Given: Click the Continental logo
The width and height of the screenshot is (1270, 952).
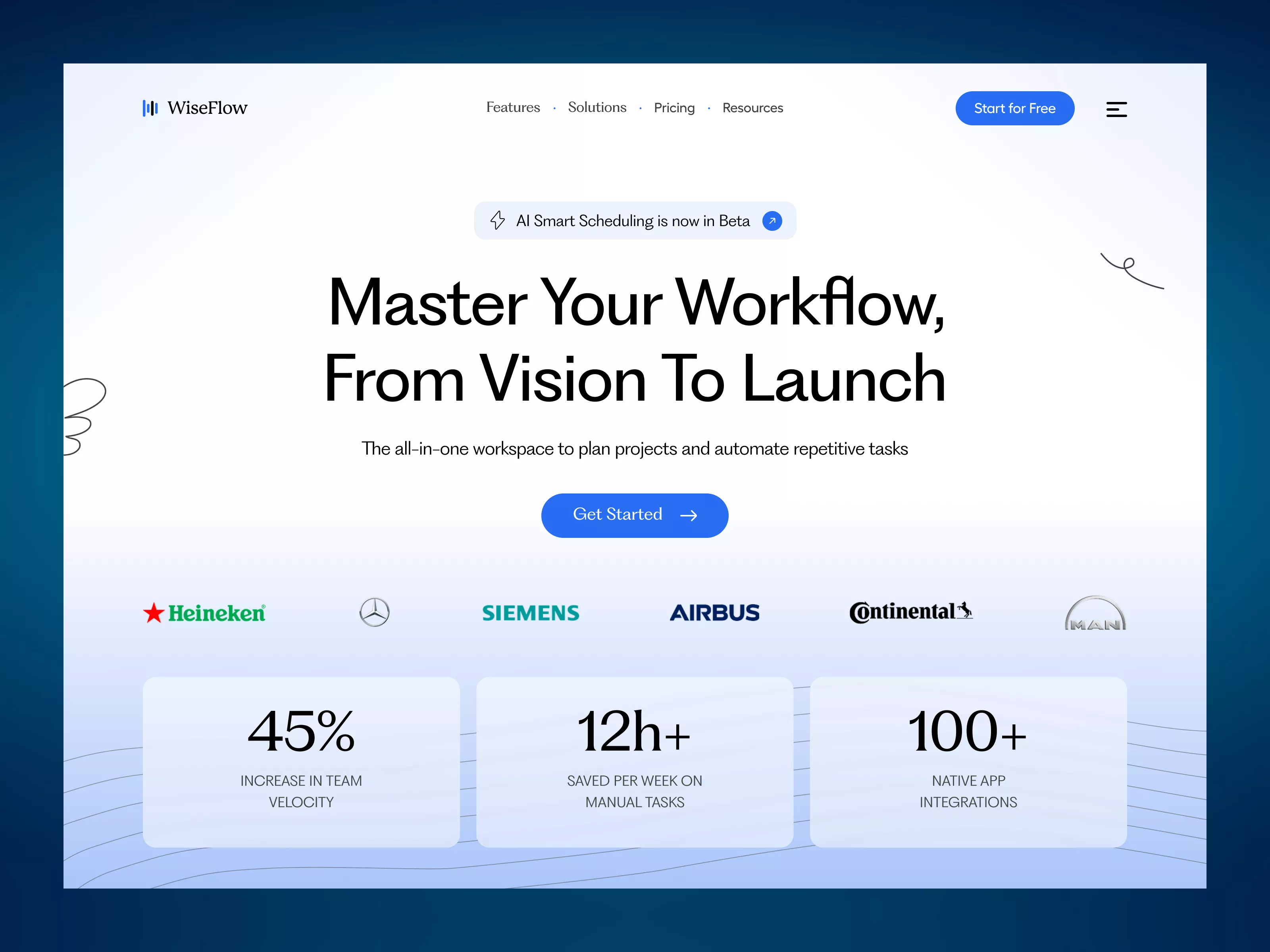Looking at the screenshot, I should [910, 612].
